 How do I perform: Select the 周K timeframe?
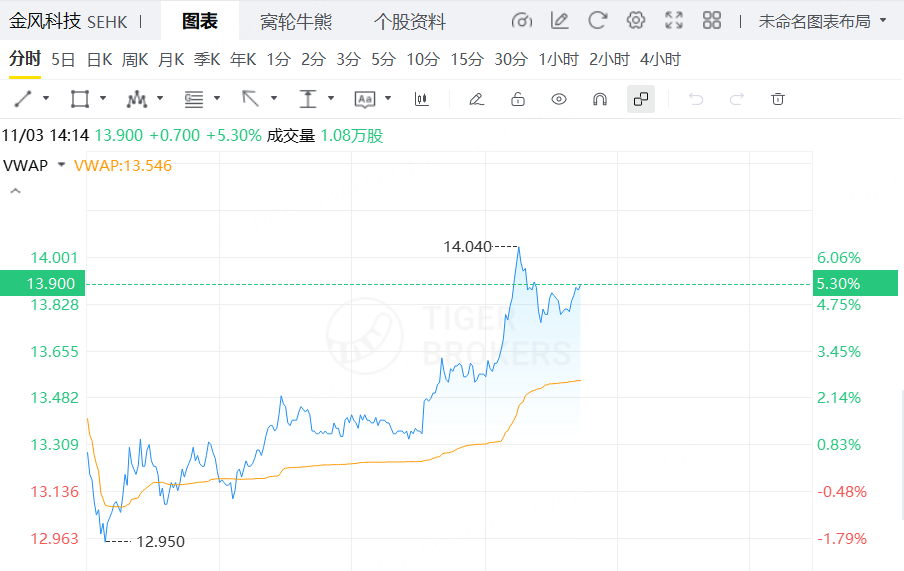(x=135, y=59)
